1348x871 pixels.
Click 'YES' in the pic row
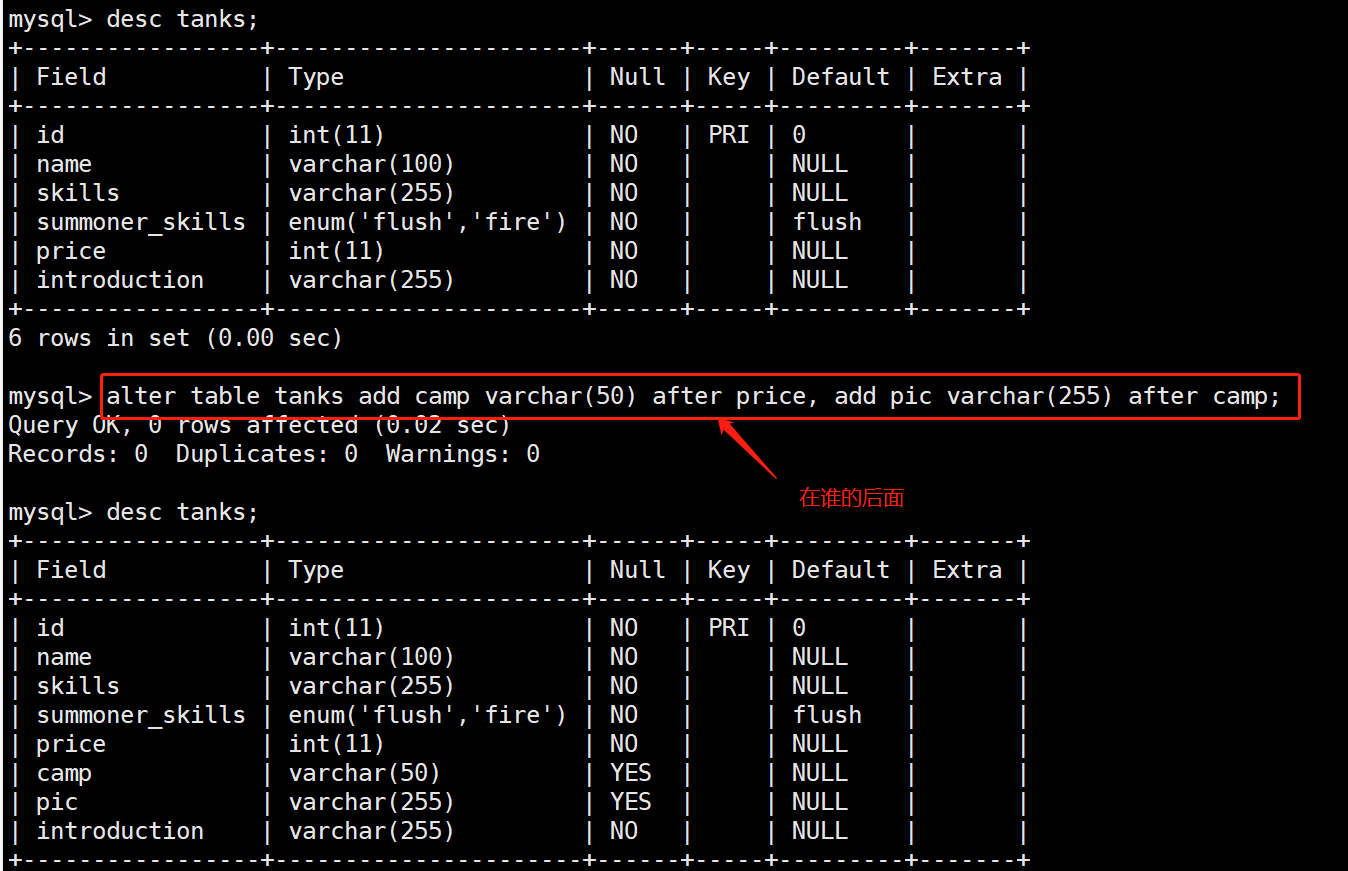pyautogui.click(x=631, y=803)
